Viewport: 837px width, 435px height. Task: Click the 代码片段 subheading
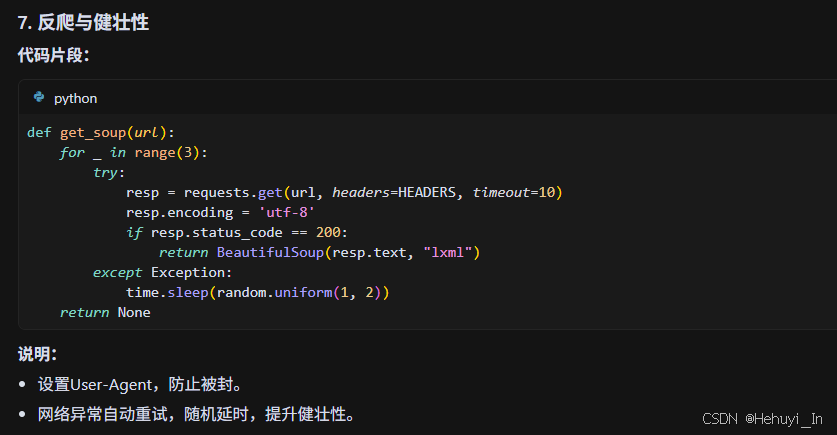click(x=53, y=55)
